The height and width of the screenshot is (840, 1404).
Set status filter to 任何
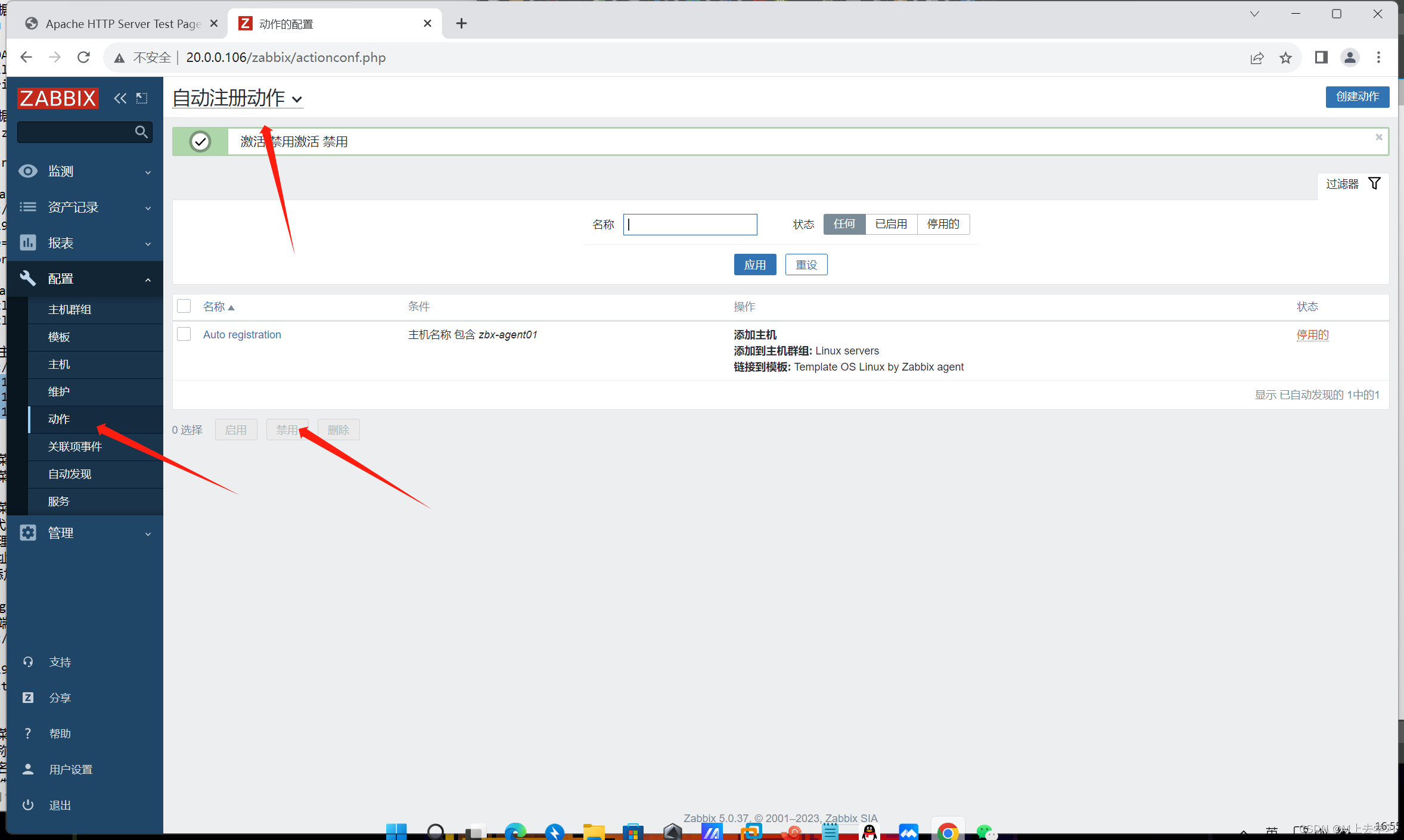844,224
